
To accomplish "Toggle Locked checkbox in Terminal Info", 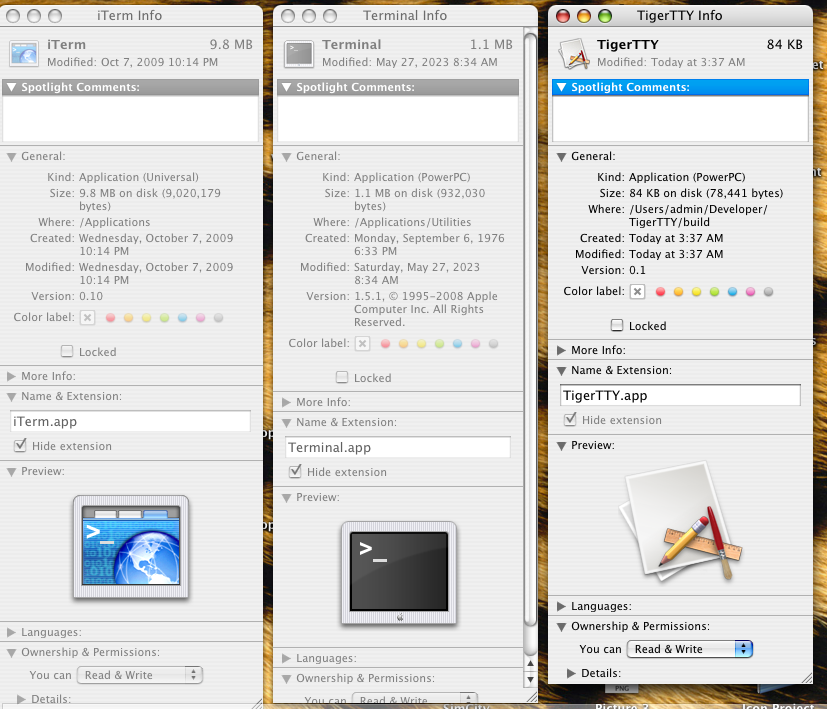I will (342, 377).
